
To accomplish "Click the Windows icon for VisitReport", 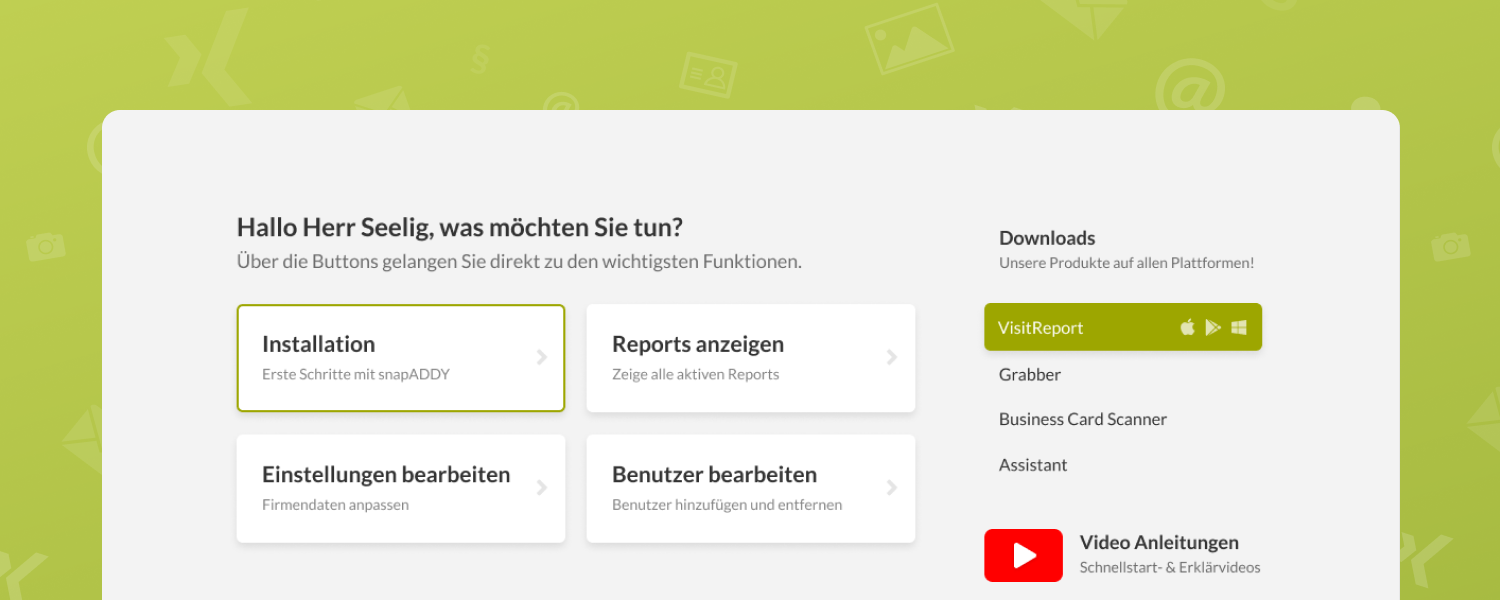I will (1239, 327).
